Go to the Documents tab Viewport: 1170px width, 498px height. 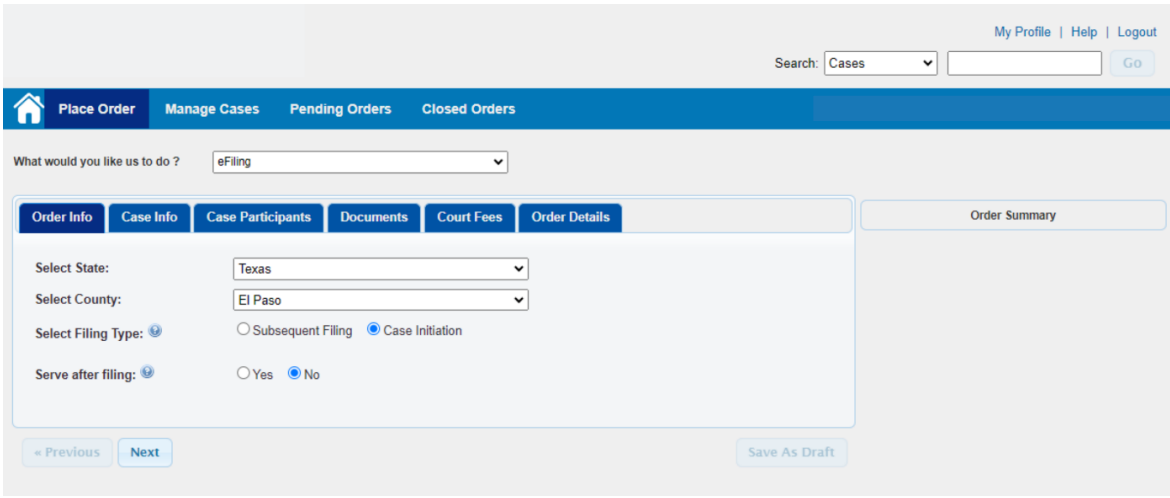coord(374,217)
